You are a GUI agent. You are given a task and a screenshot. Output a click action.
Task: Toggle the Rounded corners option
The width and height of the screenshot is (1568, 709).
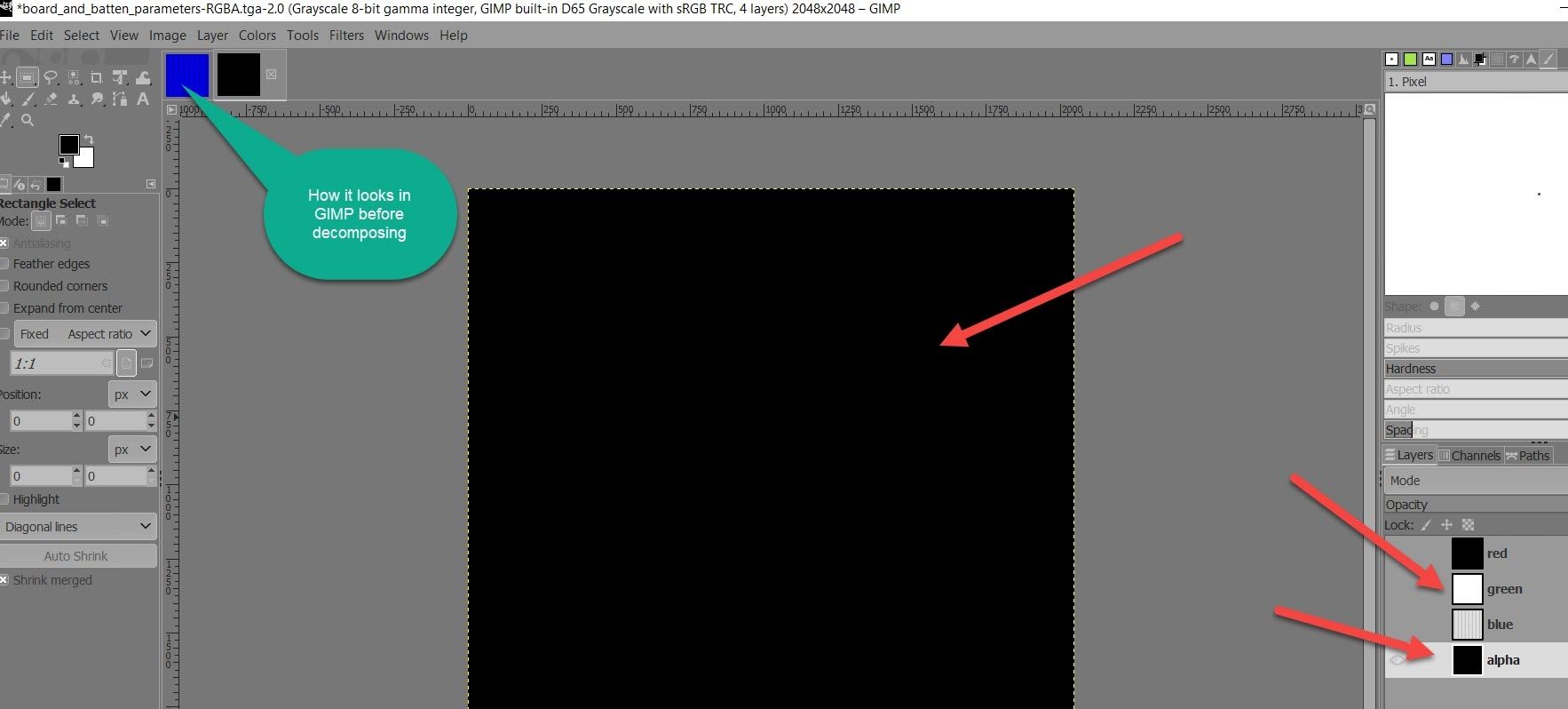4,286
